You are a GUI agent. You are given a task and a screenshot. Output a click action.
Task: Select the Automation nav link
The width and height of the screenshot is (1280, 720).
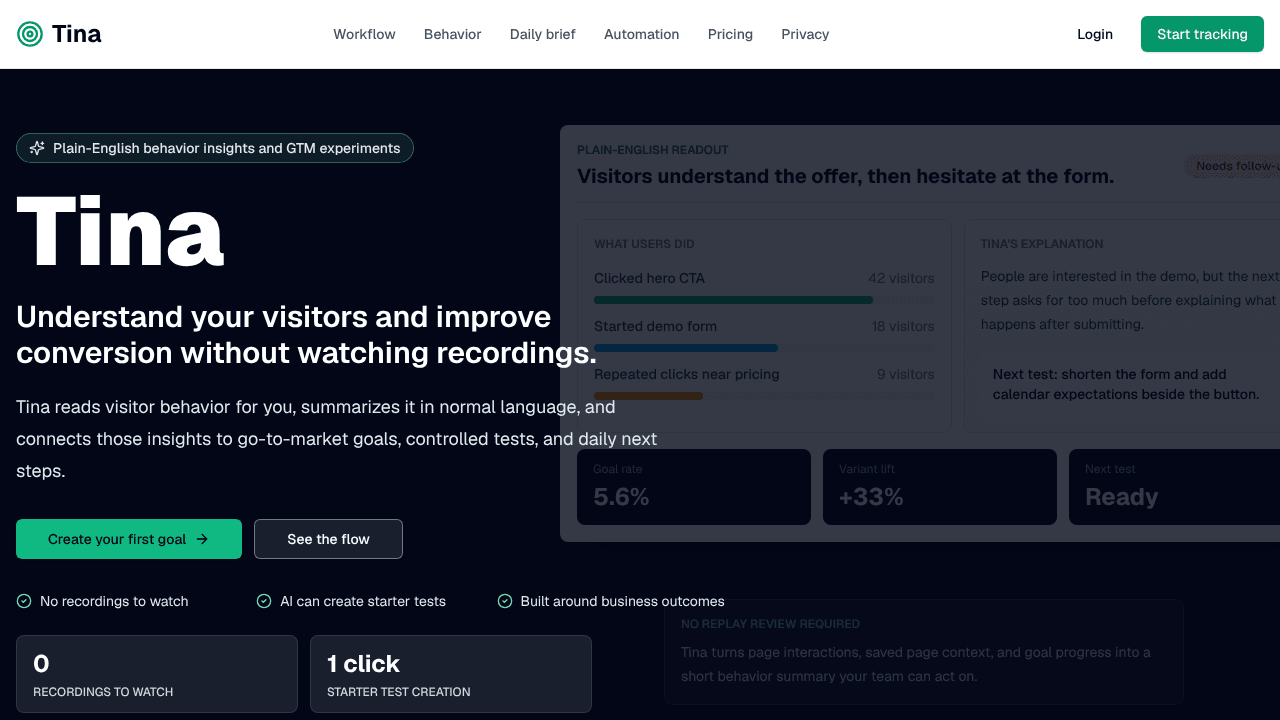coord(641,34)
